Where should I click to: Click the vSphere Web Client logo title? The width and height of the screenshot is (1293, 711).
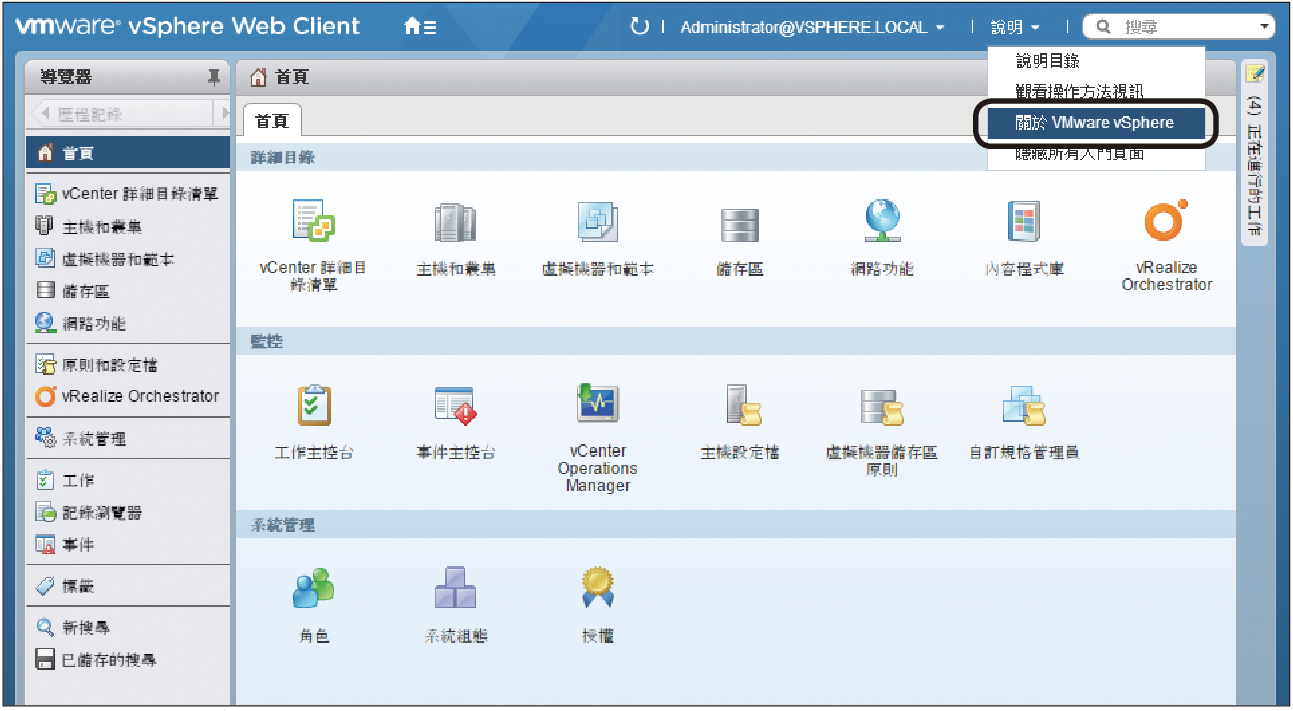pos(188,27)
